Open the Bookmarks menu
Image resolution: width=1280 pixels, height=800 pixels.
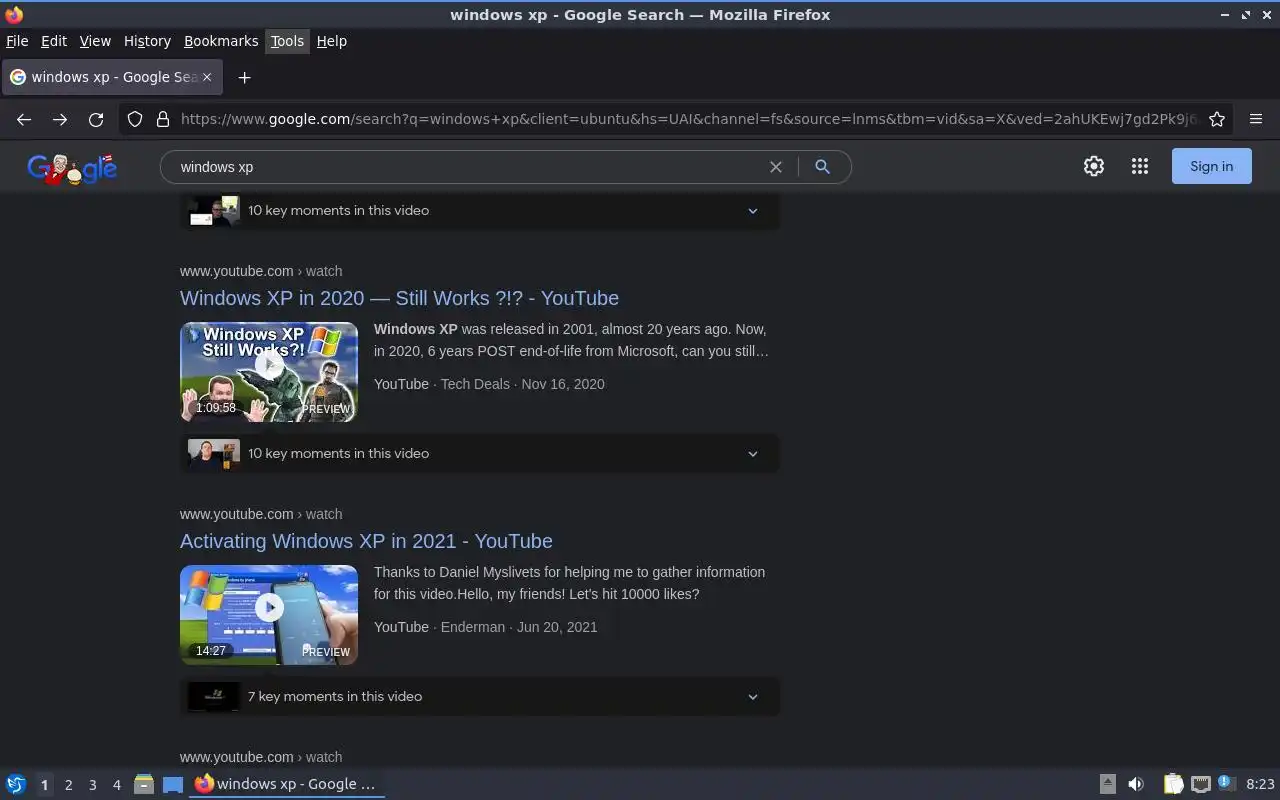[x=221, y=41]
